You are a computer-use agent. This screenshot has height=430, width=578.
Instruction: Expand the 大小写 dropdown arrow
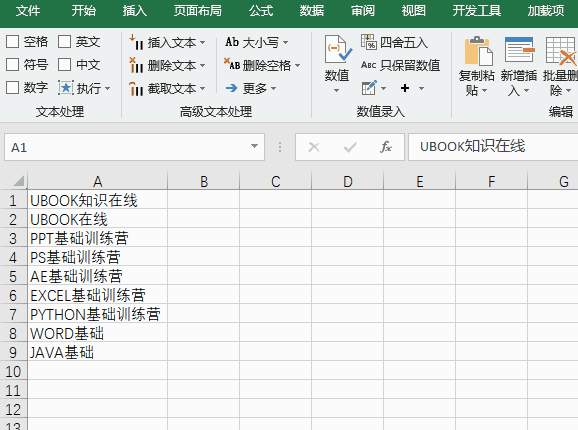(x=285, y=43)
